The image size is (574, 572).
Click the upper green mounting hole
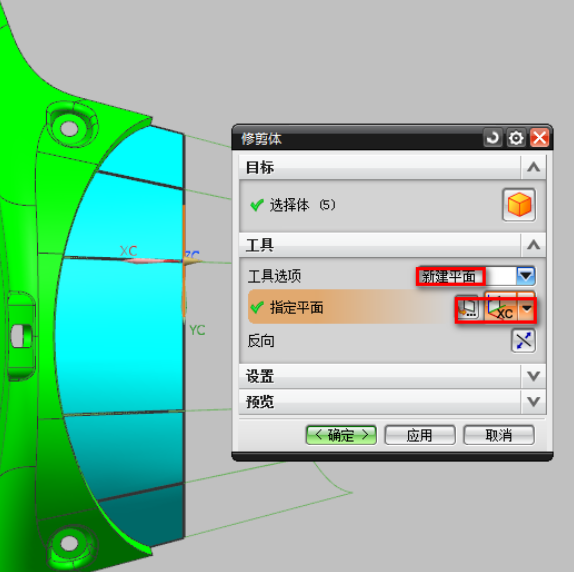point(69,128)
